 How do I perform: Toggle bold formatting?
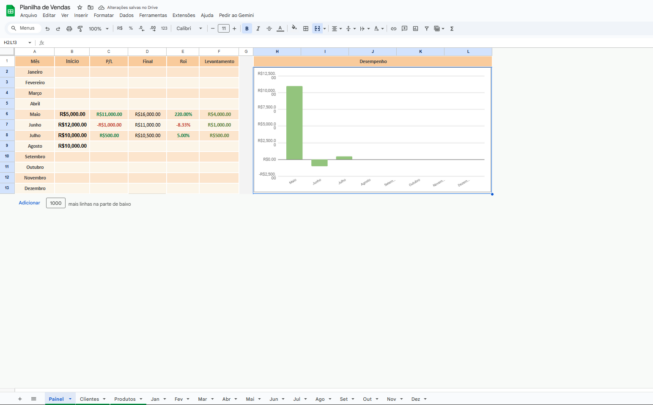pyautogui.click(x=246, y=28)
